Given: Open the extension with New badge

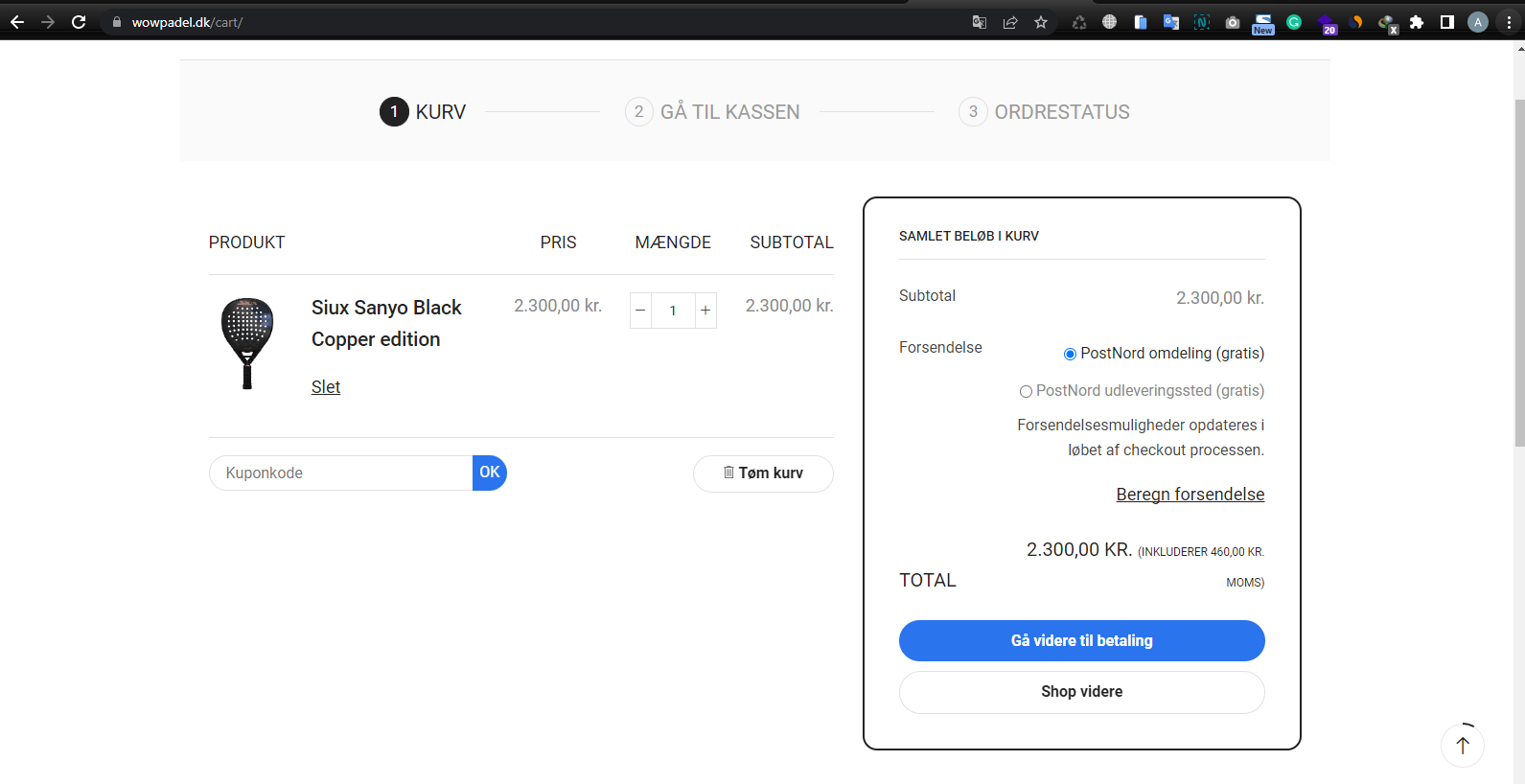Looking at the screenshot, I should pyautogui.click(x=1263, y=24).
